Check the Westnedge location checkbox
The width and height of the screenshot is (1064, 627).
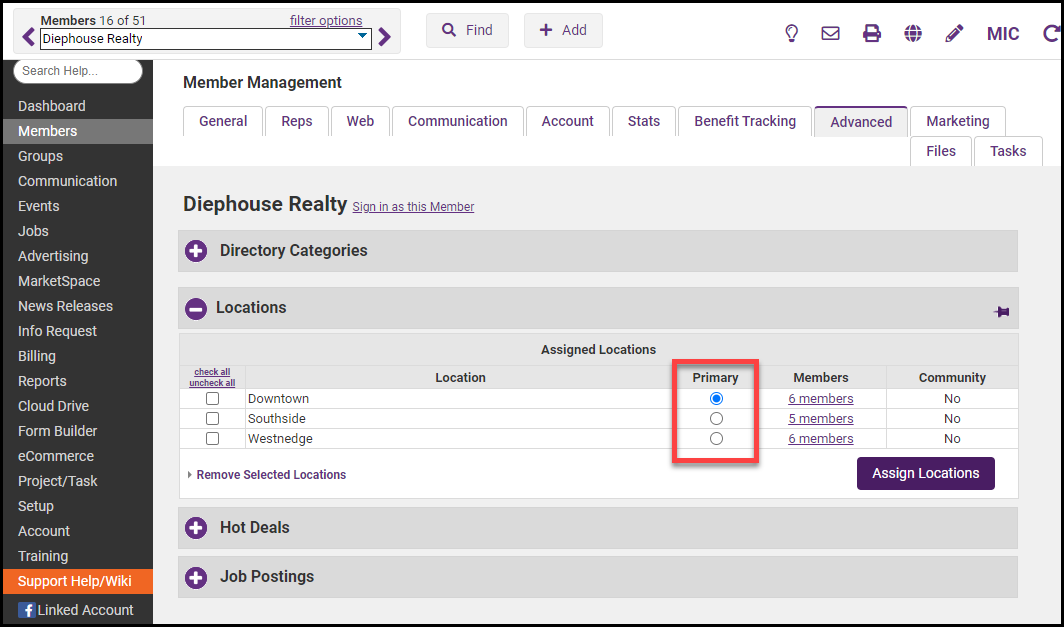(x=212, y=439)
